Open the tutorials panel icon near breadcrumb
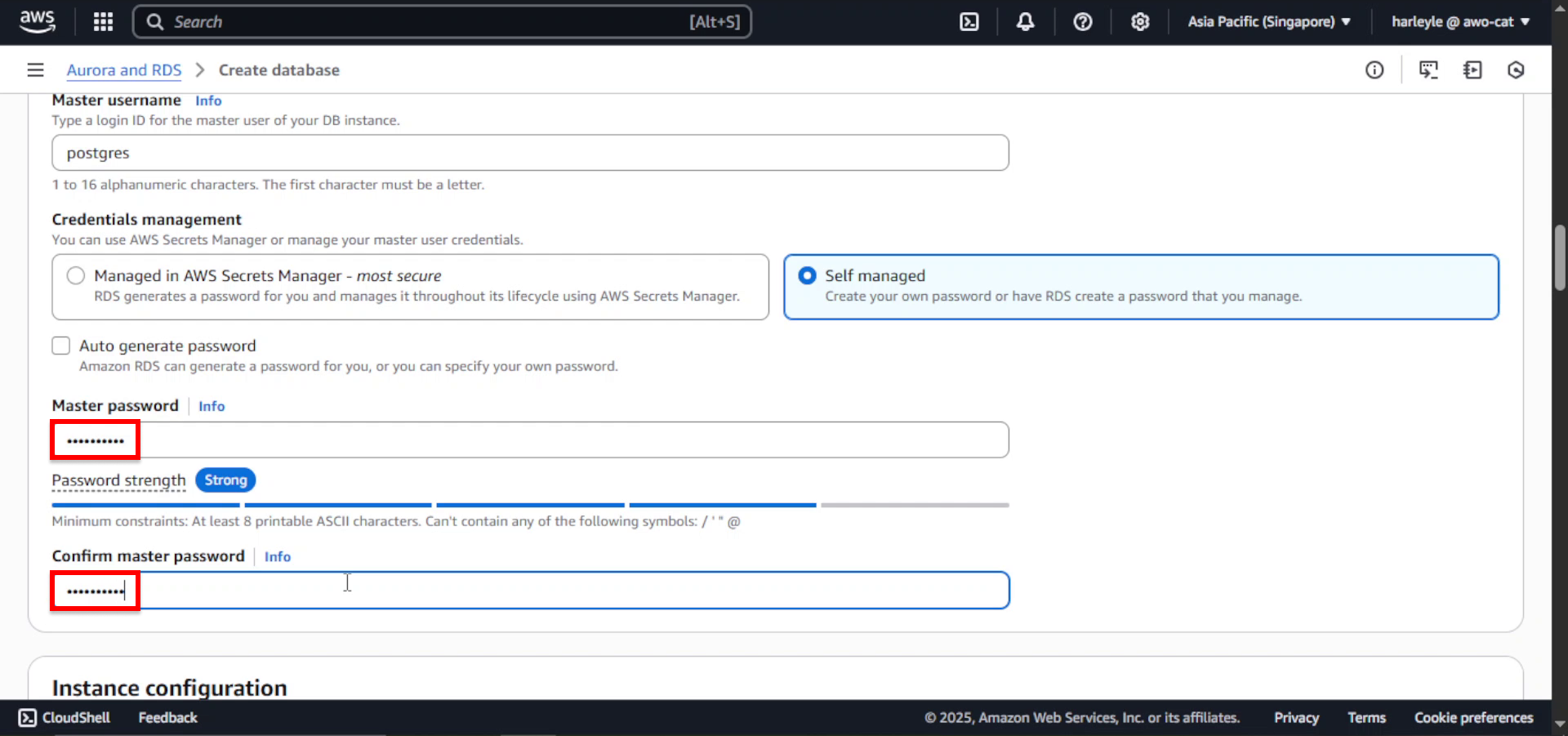The image size is (1568, 736). click(1428, 70)
